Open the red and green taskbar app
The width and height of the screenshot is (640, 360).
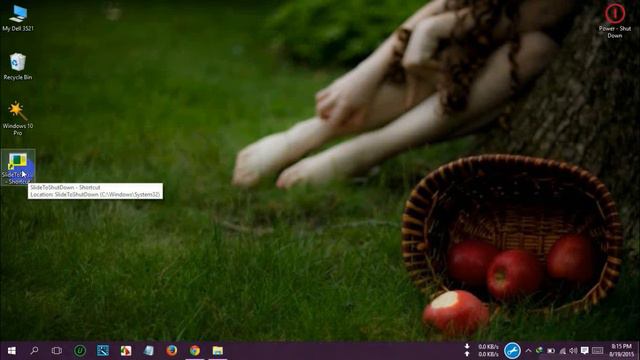point(126,351)
